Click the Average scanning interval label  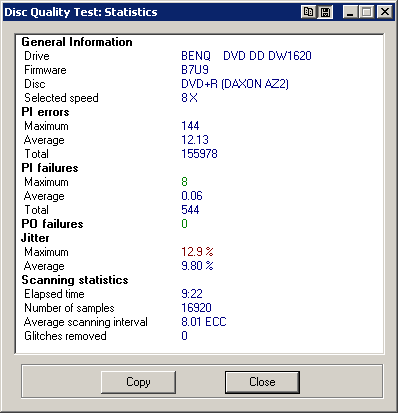click(86, 322)
